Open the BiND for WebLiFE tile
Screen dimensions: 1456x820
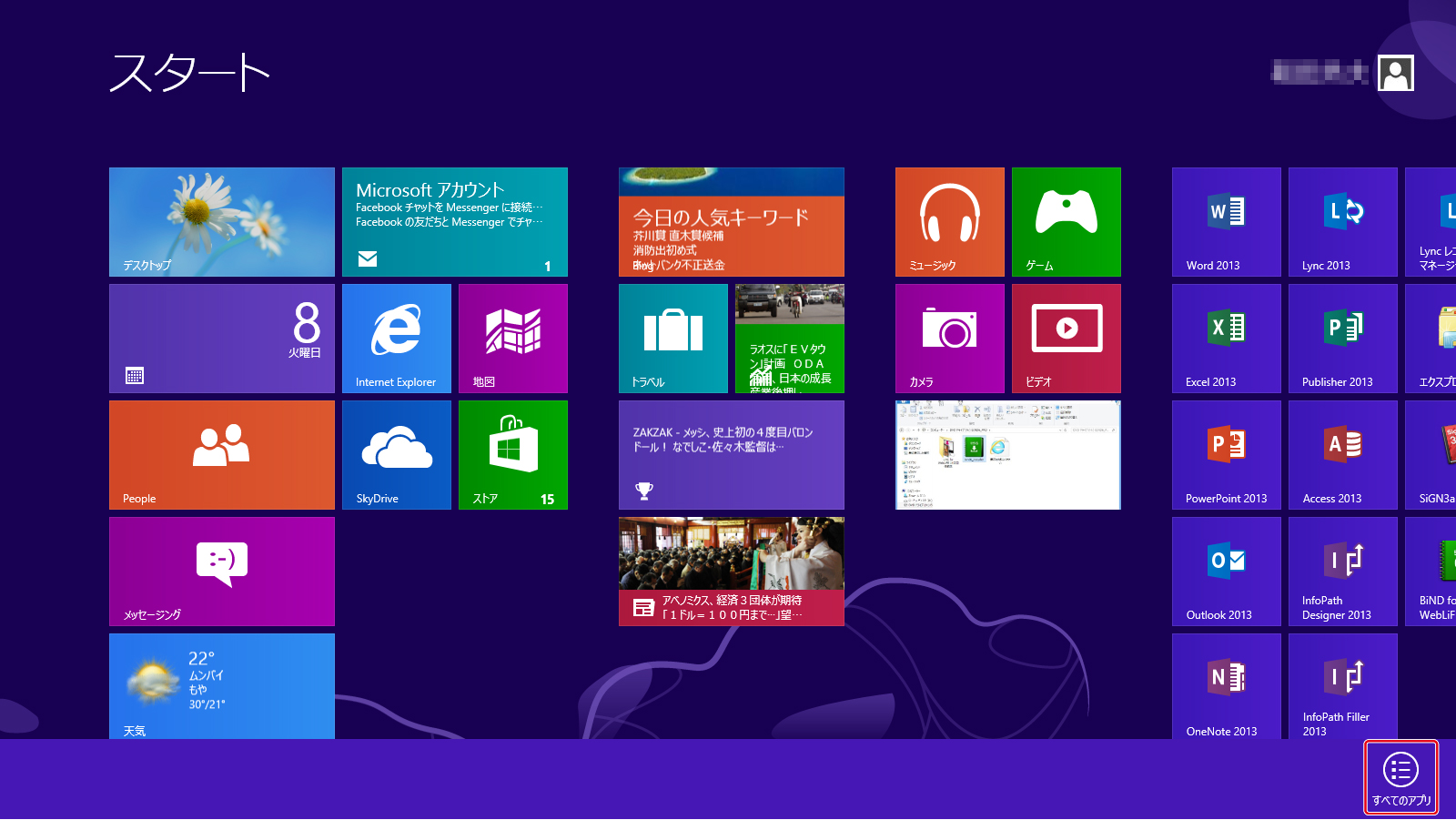click(1431, 572)
